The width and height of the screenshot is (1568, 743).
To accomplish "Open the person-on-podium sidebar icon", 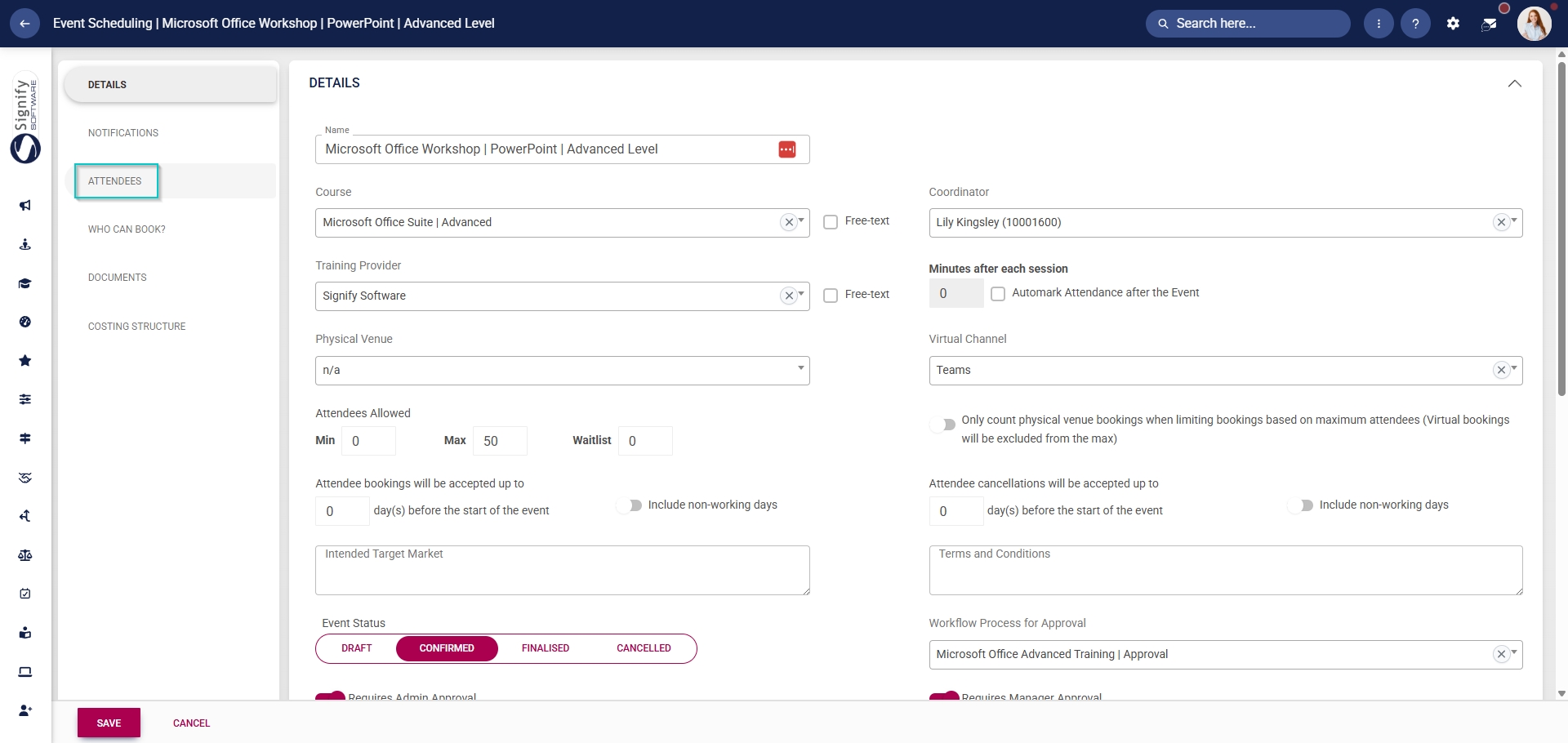I will click(25, 244).
